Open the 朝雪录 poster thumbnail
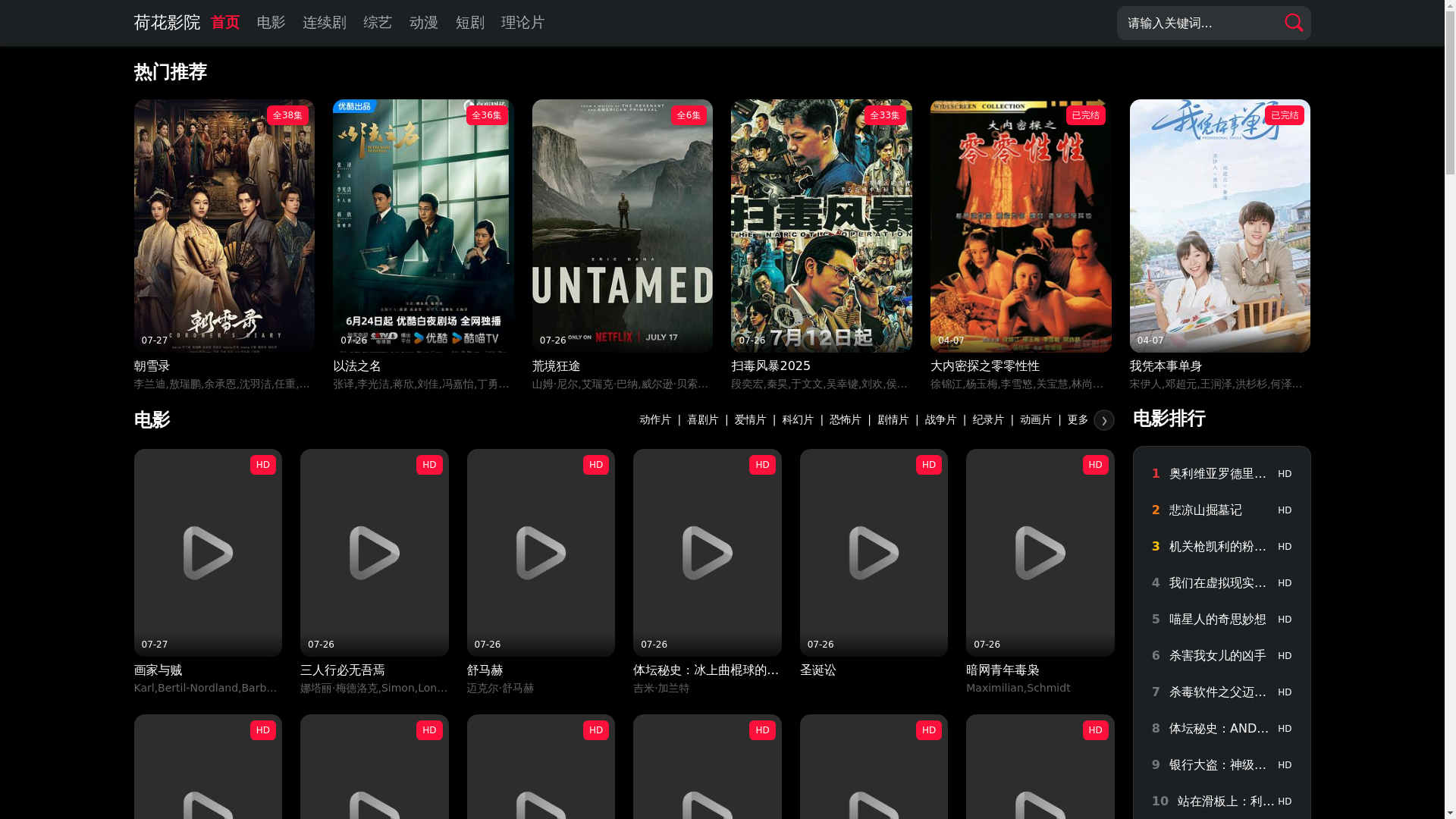The image size is (1456, 819). click(x=224, y=225)
